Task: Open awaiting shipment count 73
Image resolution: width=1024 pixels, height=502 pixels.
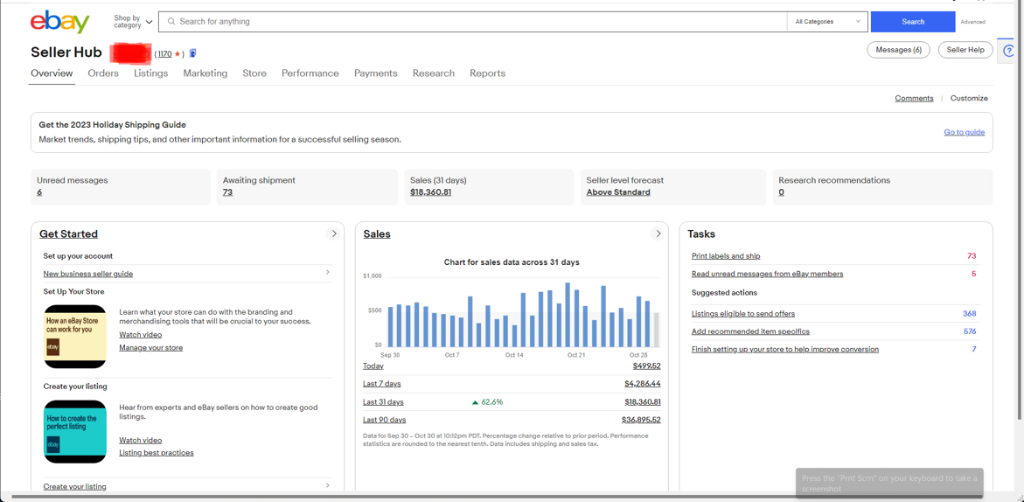Action: (x=227, y=193)
